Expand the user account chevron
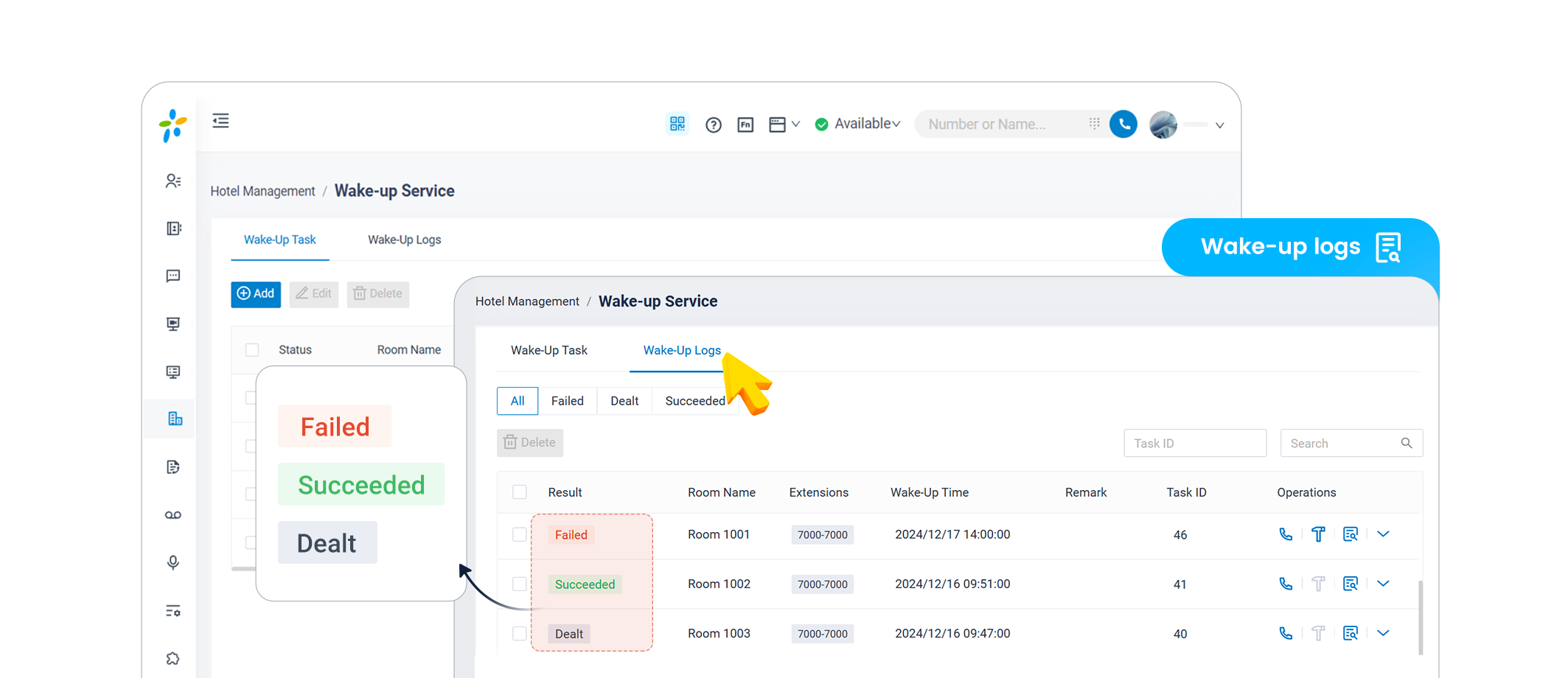This screenshot has height=678, width=1568. 1219,125
